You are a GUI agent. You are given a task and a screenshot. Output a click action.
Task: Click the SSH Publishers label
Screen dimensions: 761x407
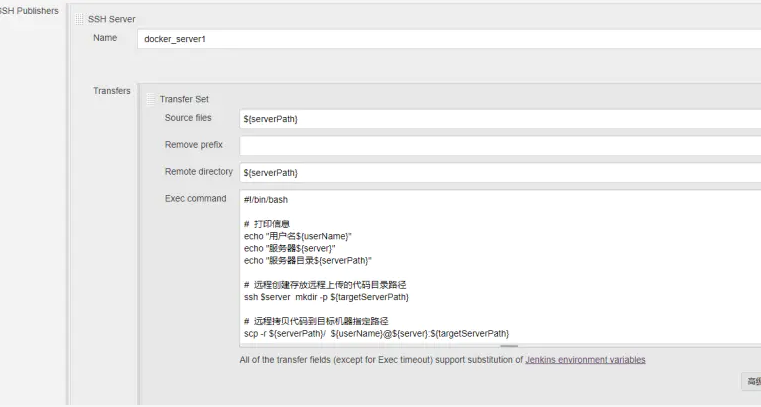click(29, 11)
